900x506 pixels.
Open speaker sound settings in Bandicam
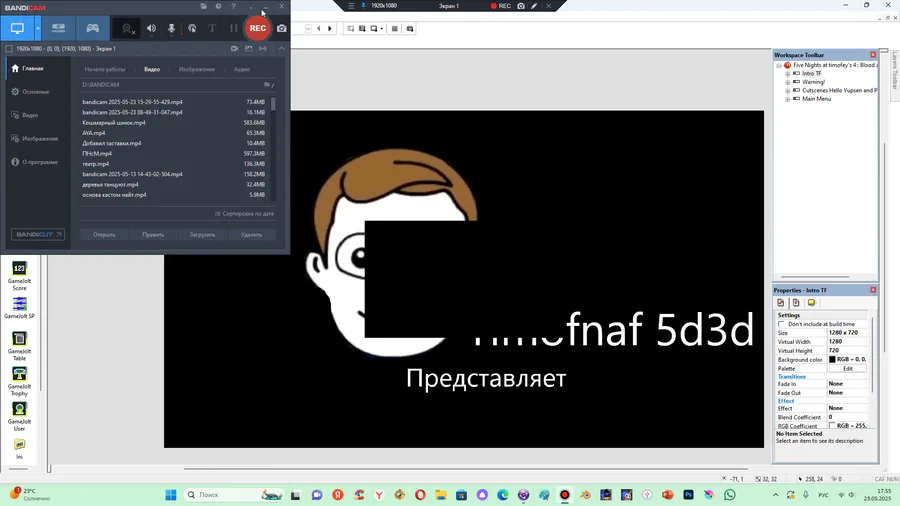[151, 28]
